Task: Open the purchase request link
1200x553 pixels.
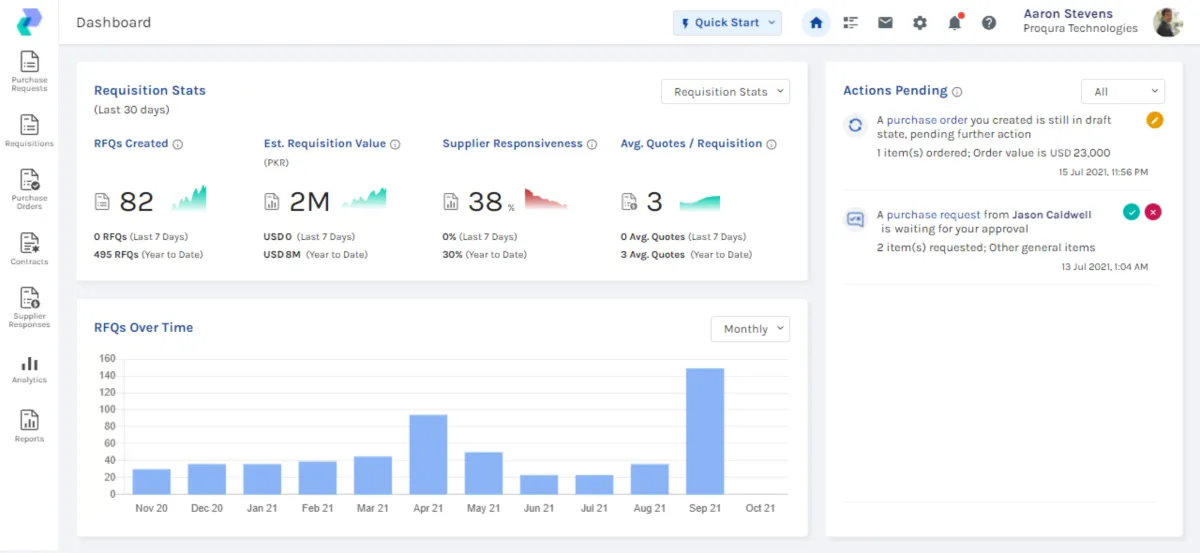Action: (x=932, y=215)
